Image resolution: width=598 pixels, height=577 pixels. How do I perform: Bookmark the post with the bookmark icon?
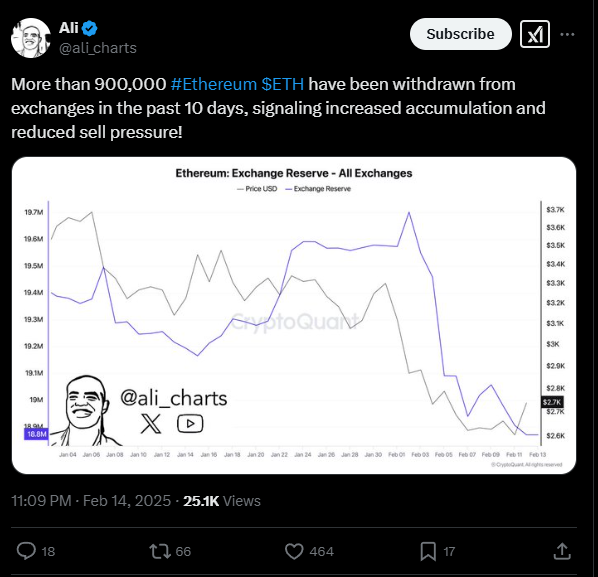[x=428, y=551]
